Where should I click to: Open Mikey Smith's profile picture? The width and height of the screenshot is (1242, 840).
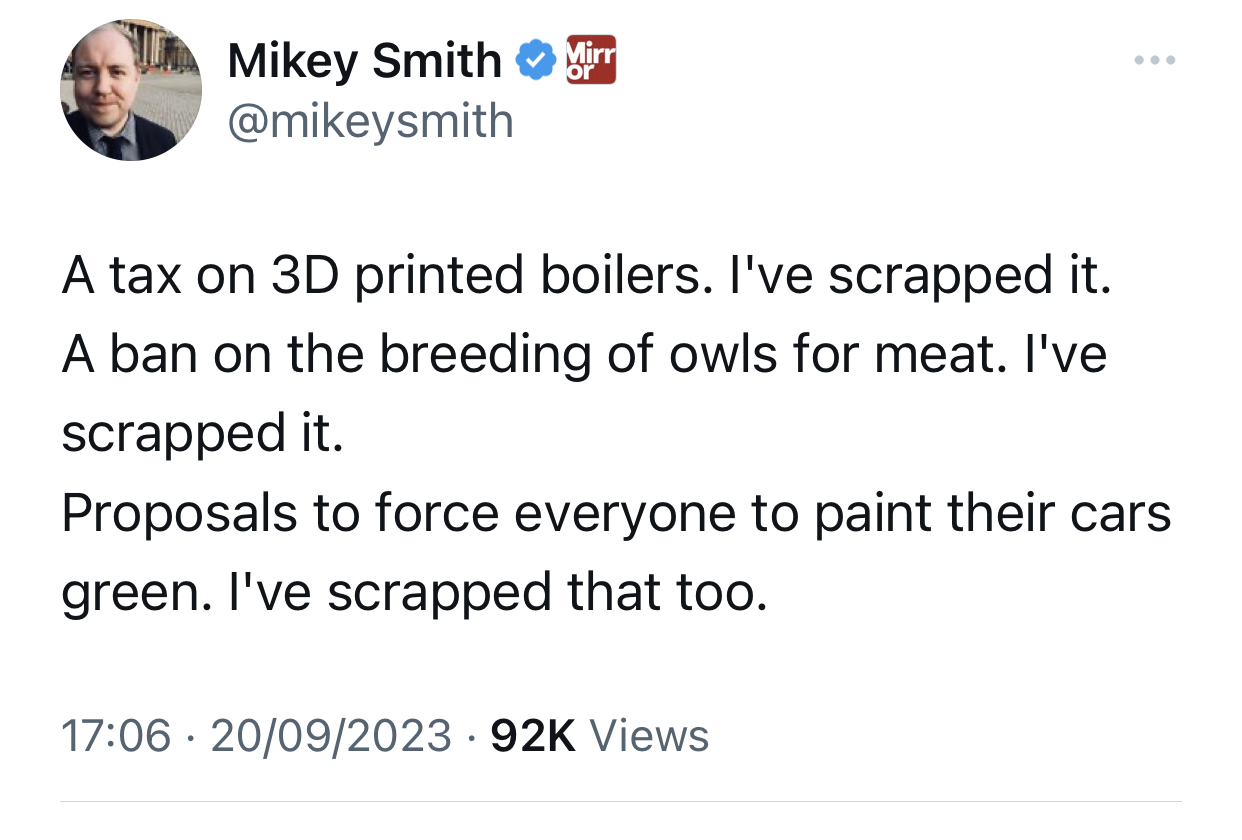tap(131, 90)
